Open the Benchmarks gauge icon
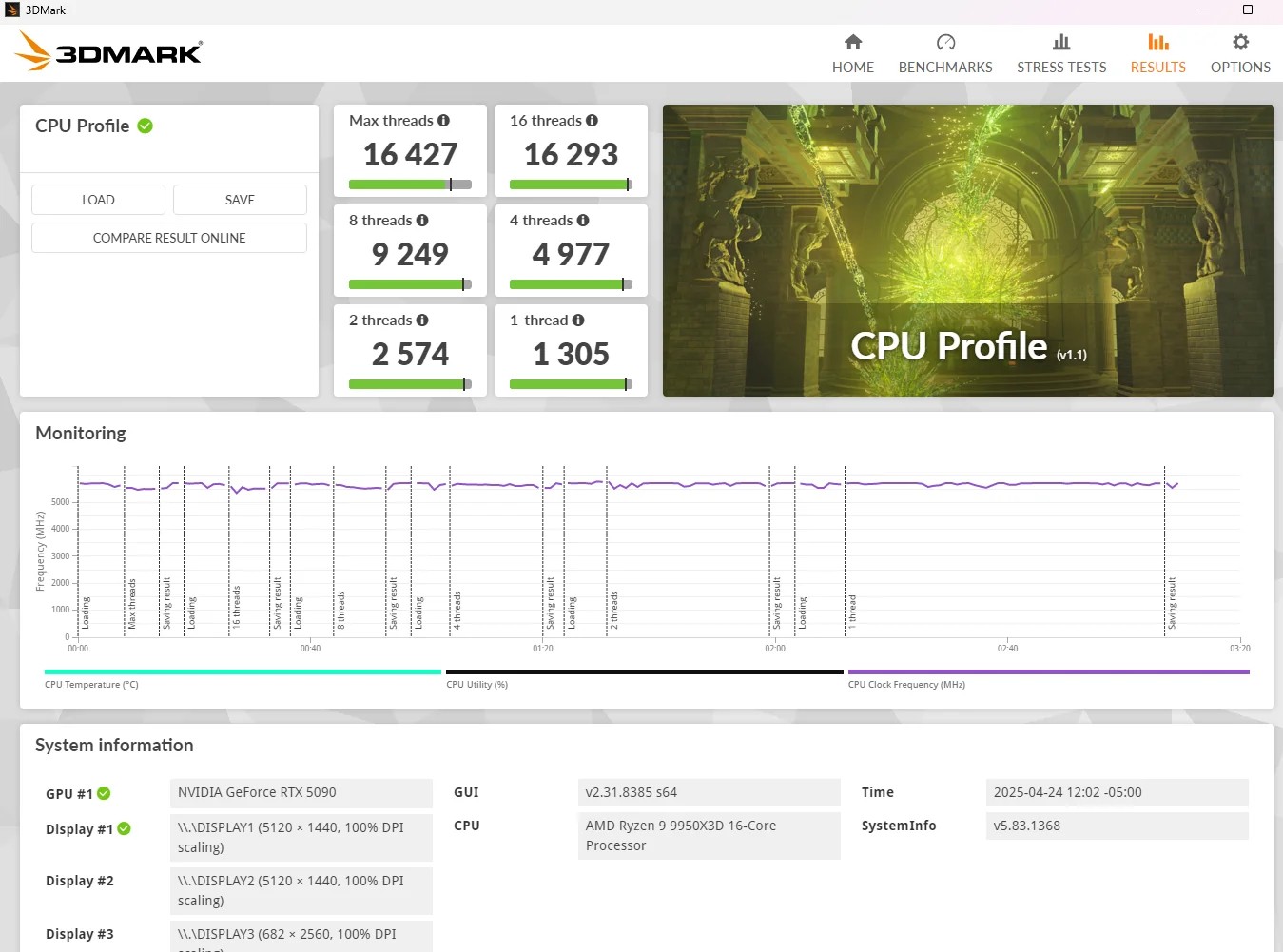Screen dimensions: 1283x952 pos(945,42)
